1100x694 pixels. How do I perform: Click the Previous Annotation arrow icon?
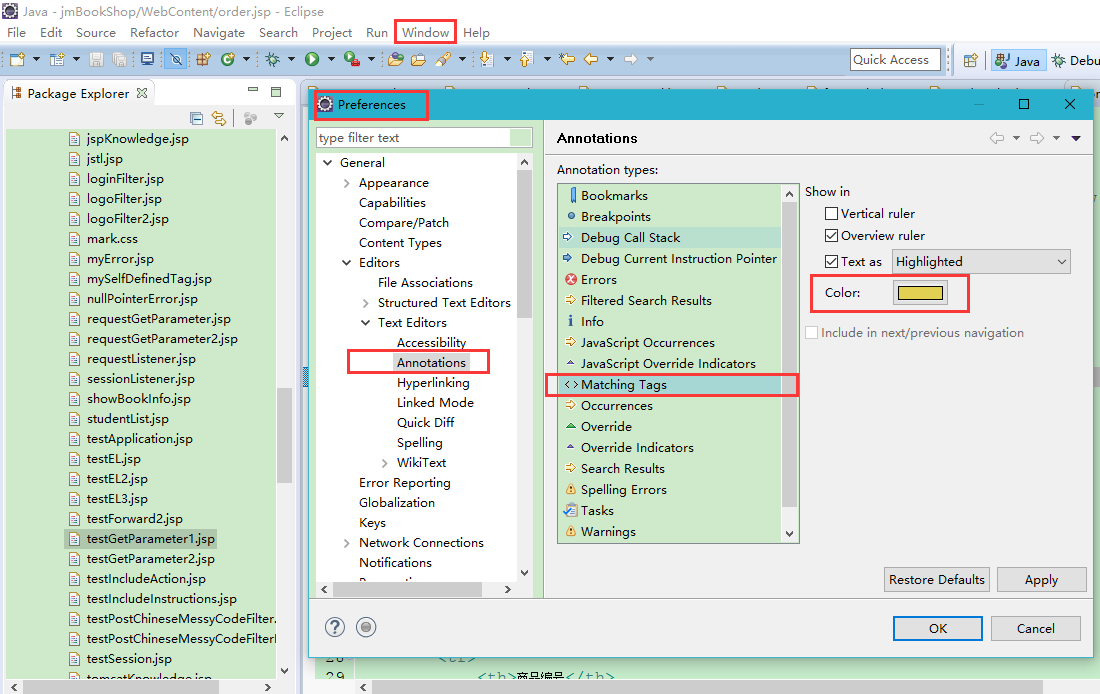click(526, 60)
